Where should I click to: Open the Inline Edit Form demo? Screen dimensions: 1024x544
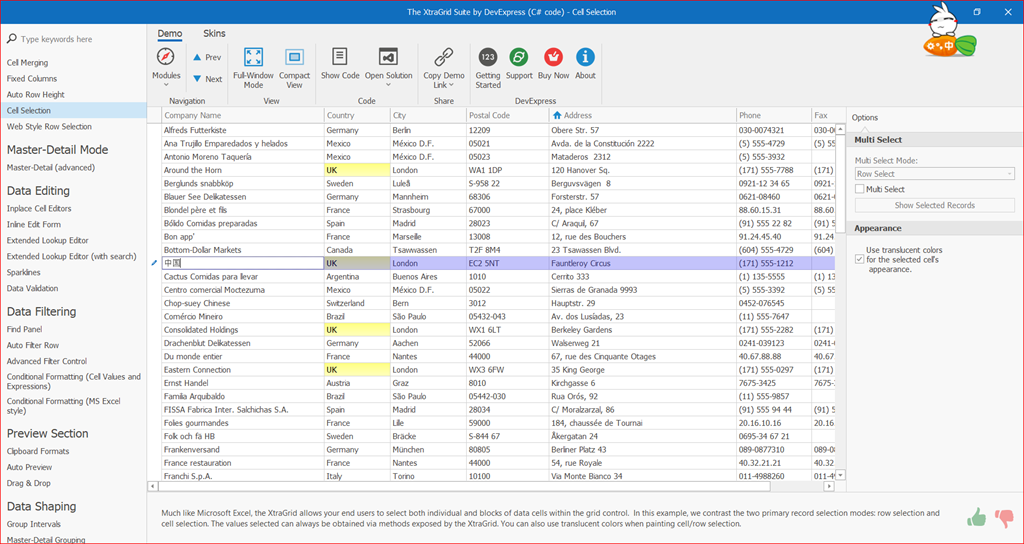(34, 225)
